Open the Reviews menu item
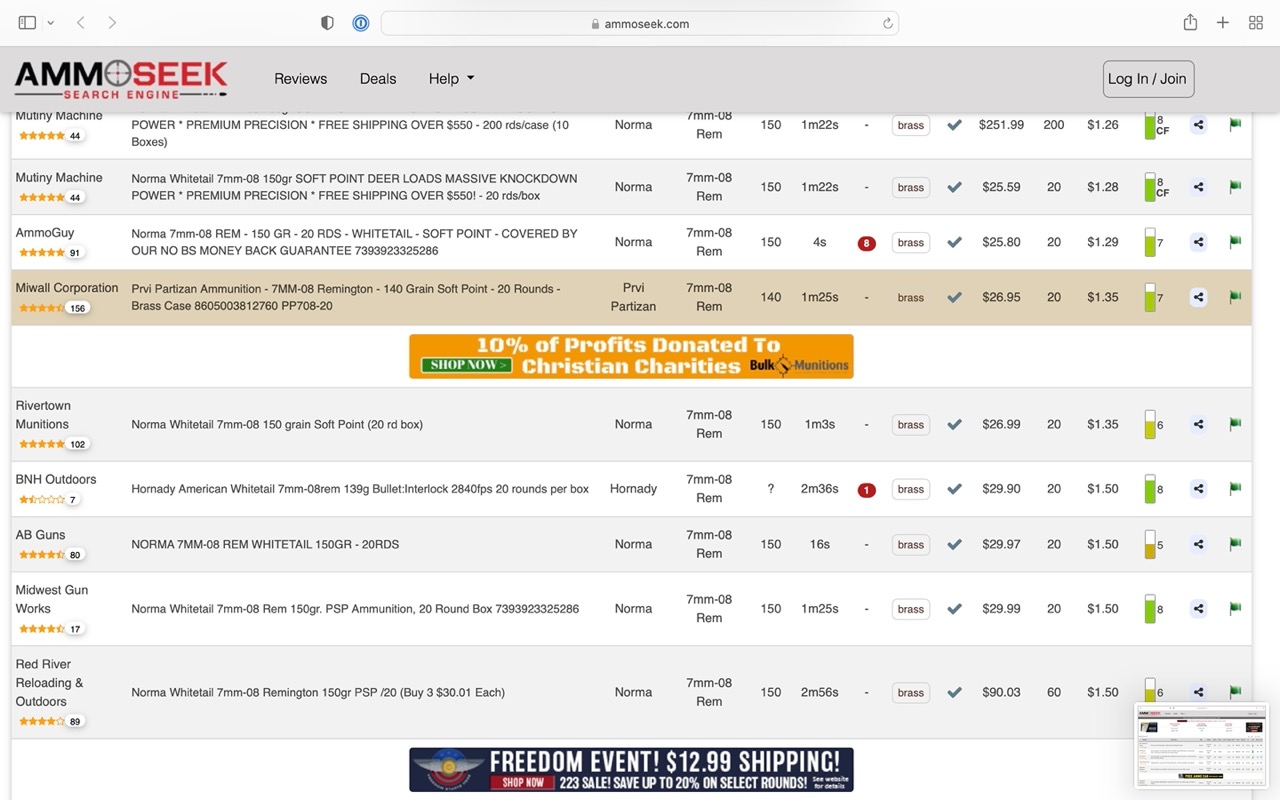This screenshot has height=800, width=1280. (x=301, y=79)
